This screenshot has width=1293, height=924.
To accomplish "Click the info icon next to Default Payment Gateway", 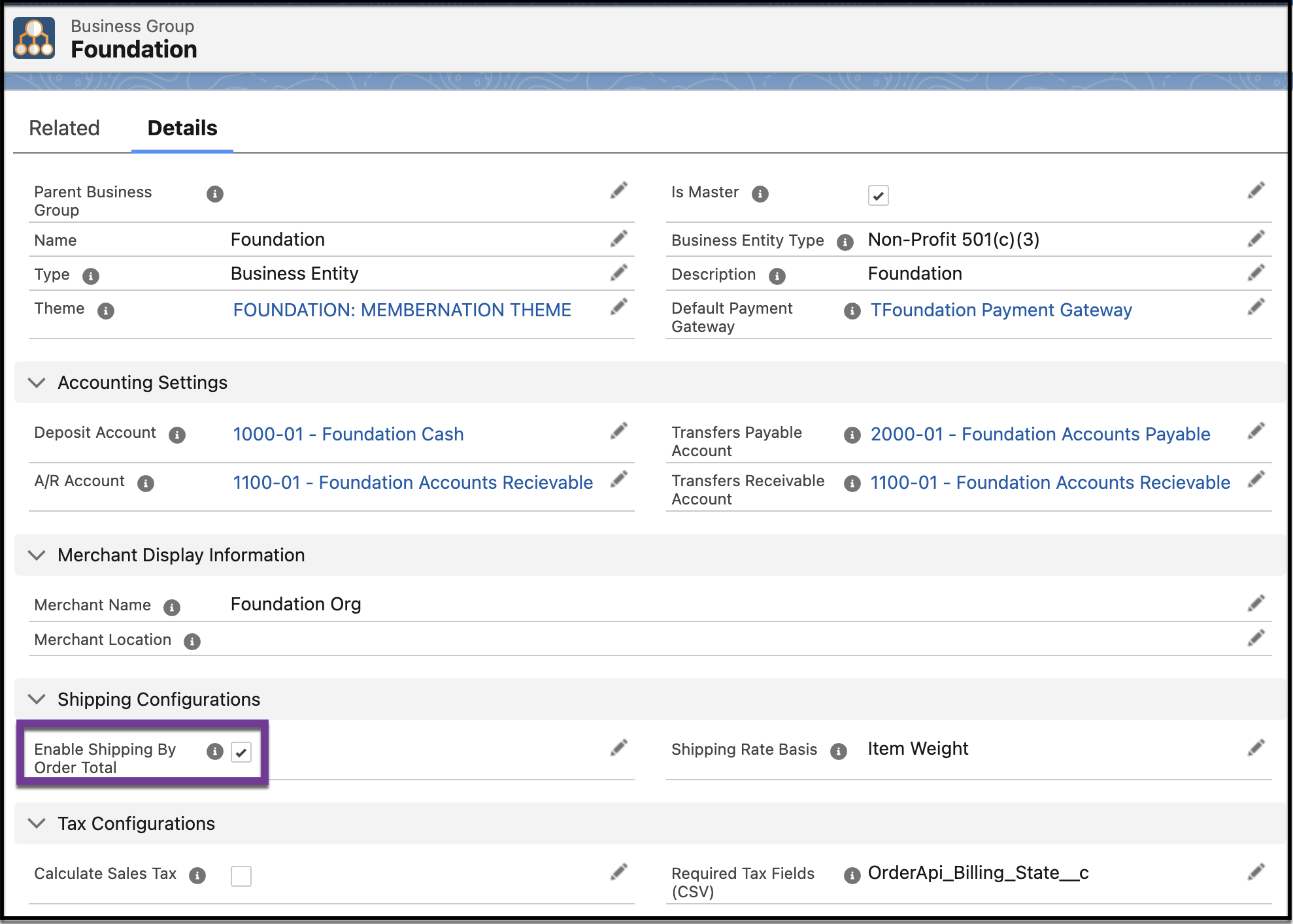I will [852, 311].
